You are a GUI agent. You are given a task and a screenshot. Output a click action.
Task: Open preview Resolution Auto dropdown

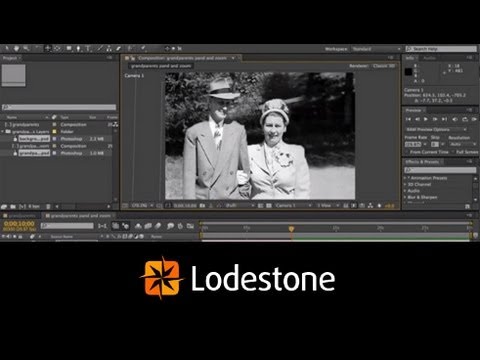[463, 144]
